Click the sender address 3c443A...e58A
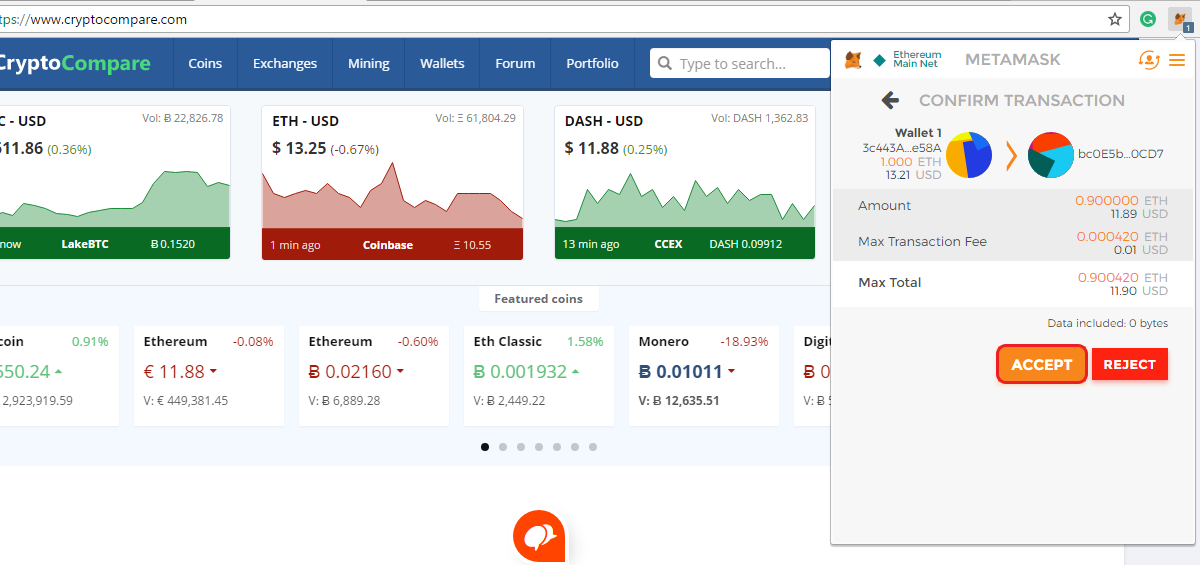The width and height of the screenshot is (1200, 565). (x=902, y=147)
